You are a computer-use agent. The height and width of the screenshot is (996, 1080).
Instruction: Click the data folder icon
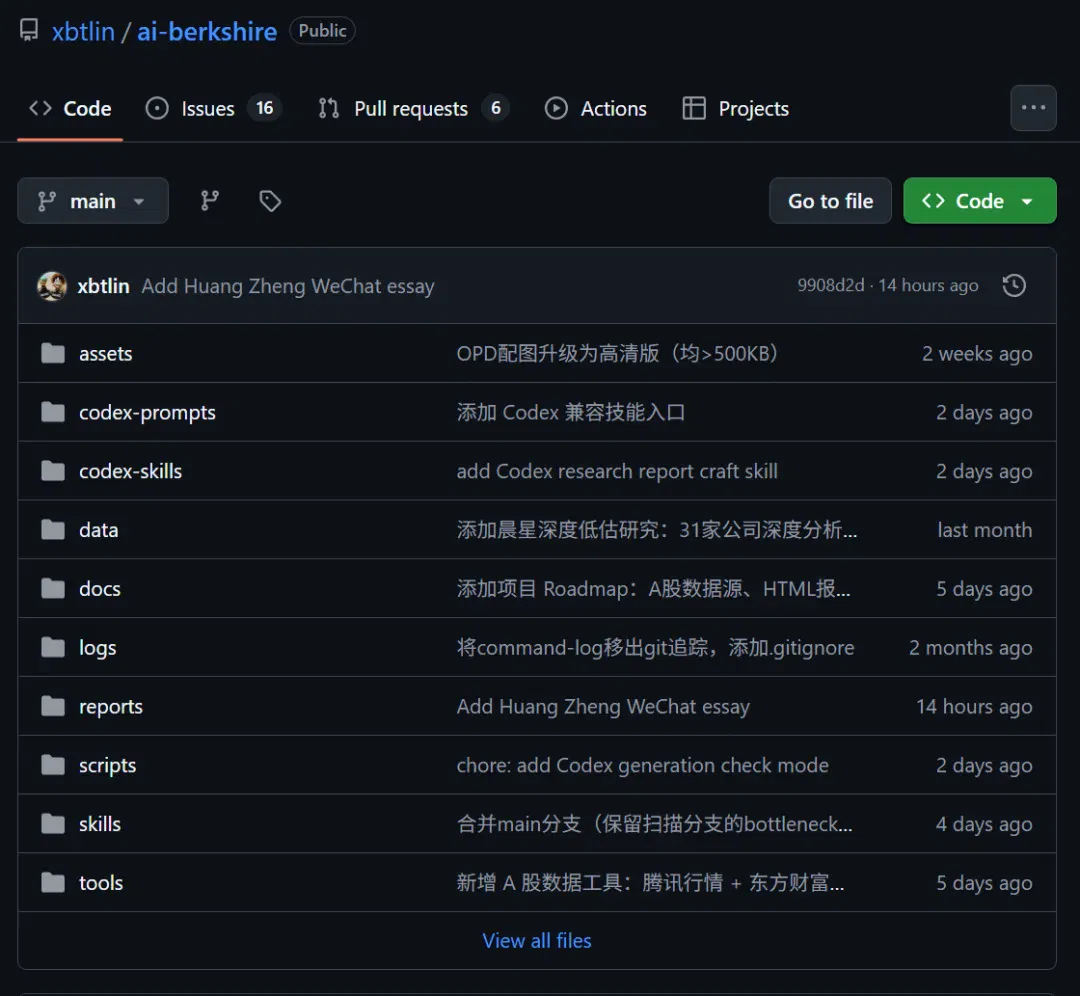[53, 530]
